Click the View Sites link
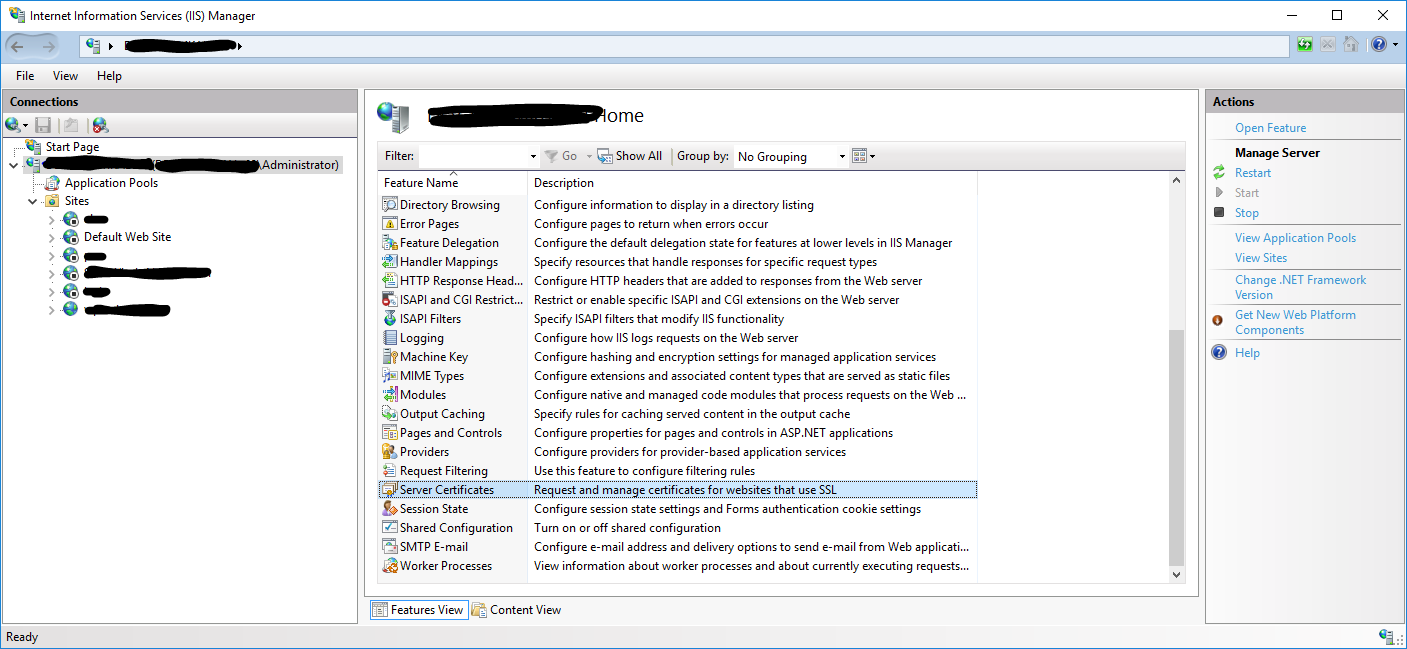The height and width of the screenshot is (649, 1407). (x=1261, y=258)
